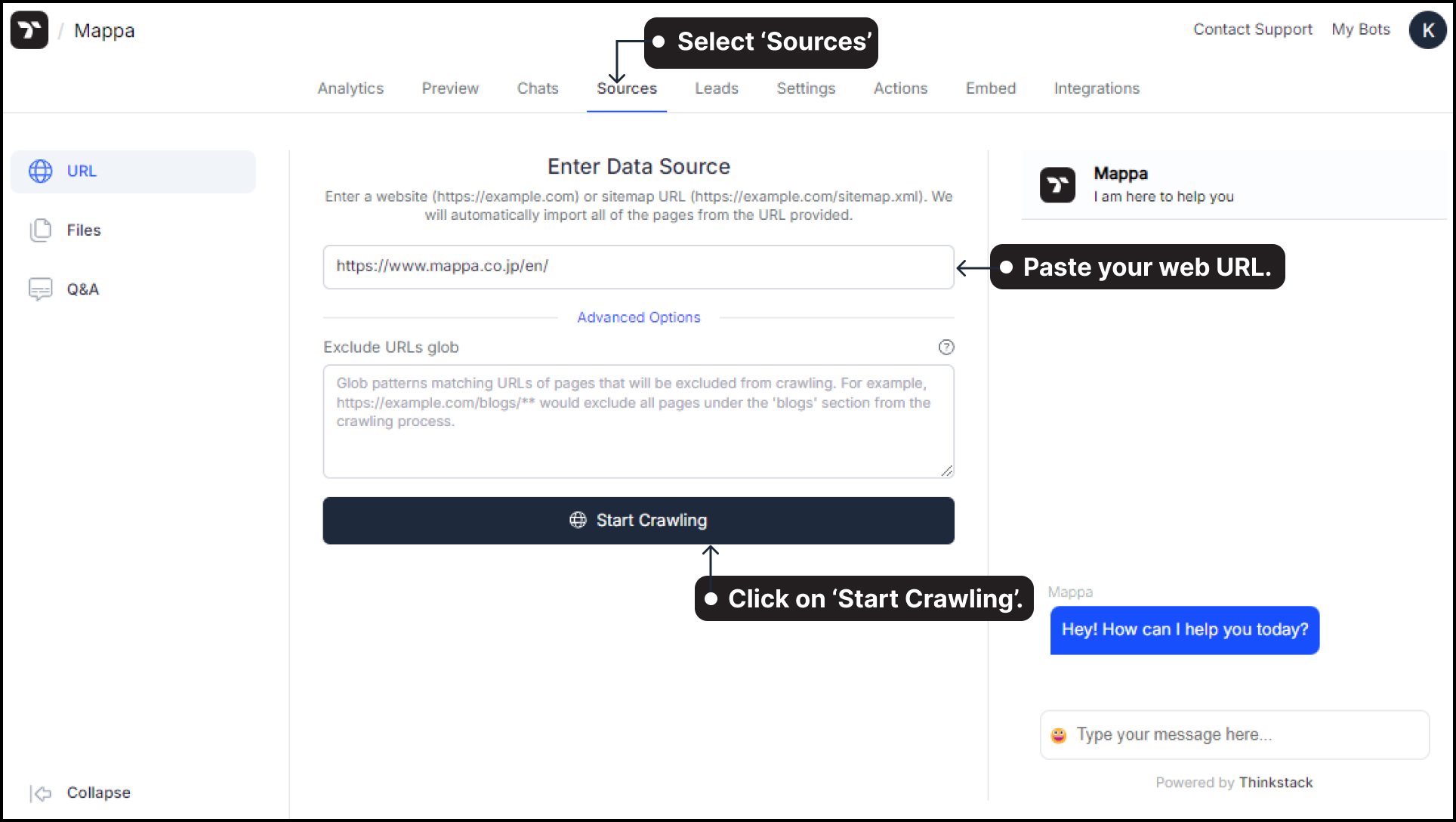This screenshot has height=822, width=1456.
Task: Go to the Embed tab
Action: pyautogui.click(x=991, y=88)
